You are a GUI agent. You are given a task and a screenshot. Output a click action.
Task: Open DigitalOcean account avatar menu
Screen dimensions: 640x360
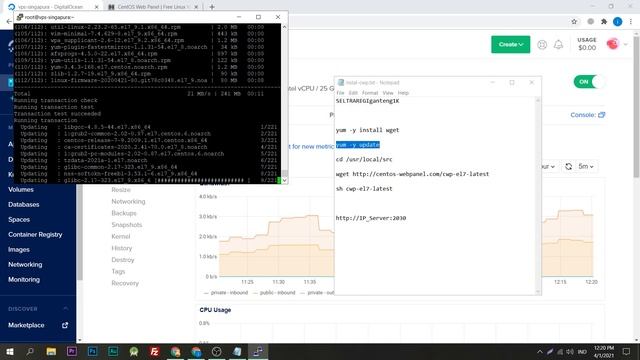(x=613, y=44)
